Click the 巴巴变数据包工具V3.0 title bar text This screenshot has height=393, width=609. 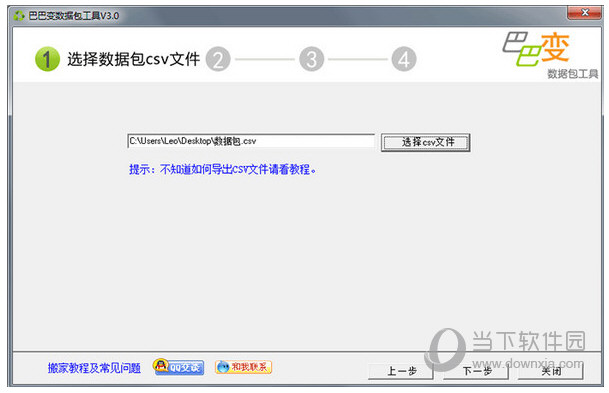[x=74, y=16]
